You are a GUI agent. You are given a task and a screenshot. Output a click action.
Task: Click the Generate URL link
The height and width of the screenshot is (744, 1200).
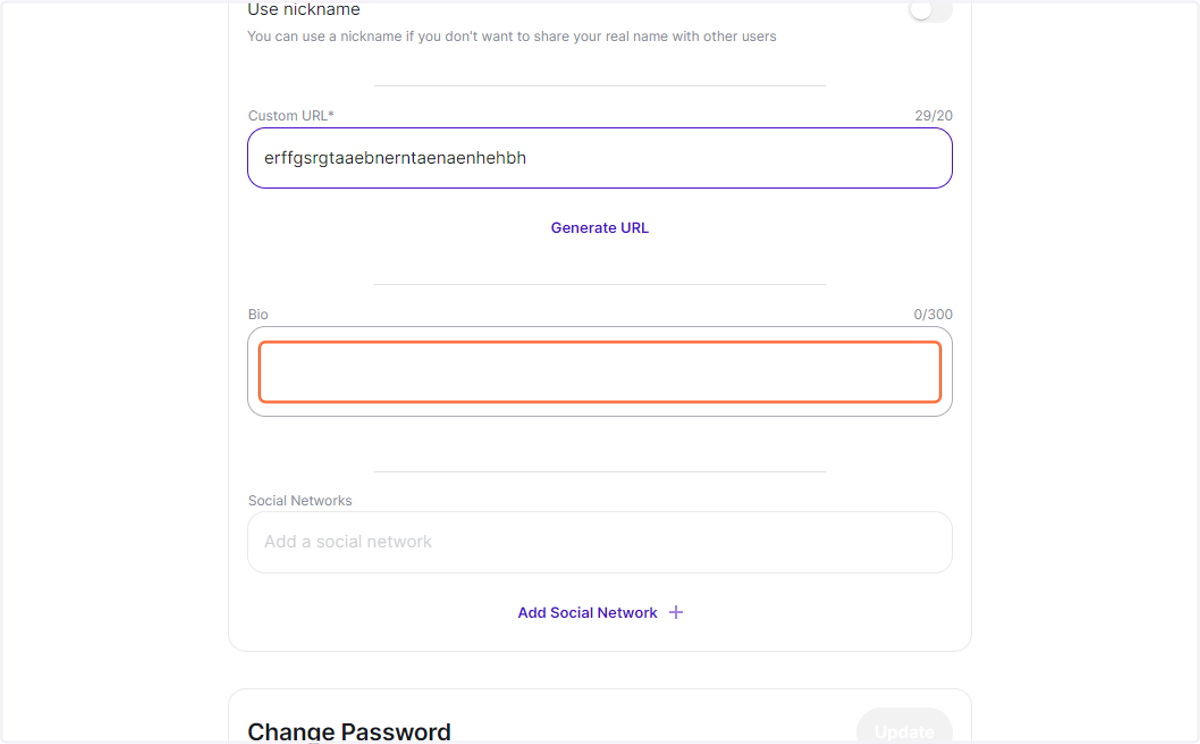click(600, 228)
